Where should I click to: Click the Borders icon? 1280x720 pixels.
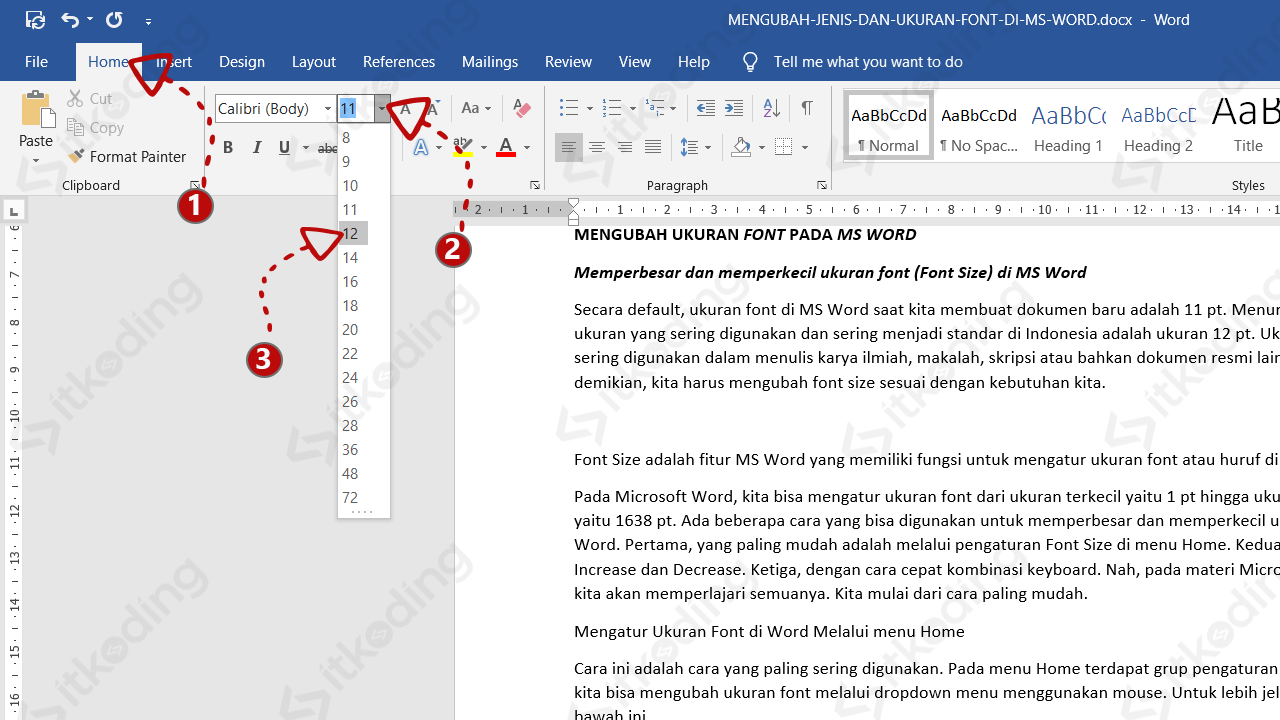[783, 148]
